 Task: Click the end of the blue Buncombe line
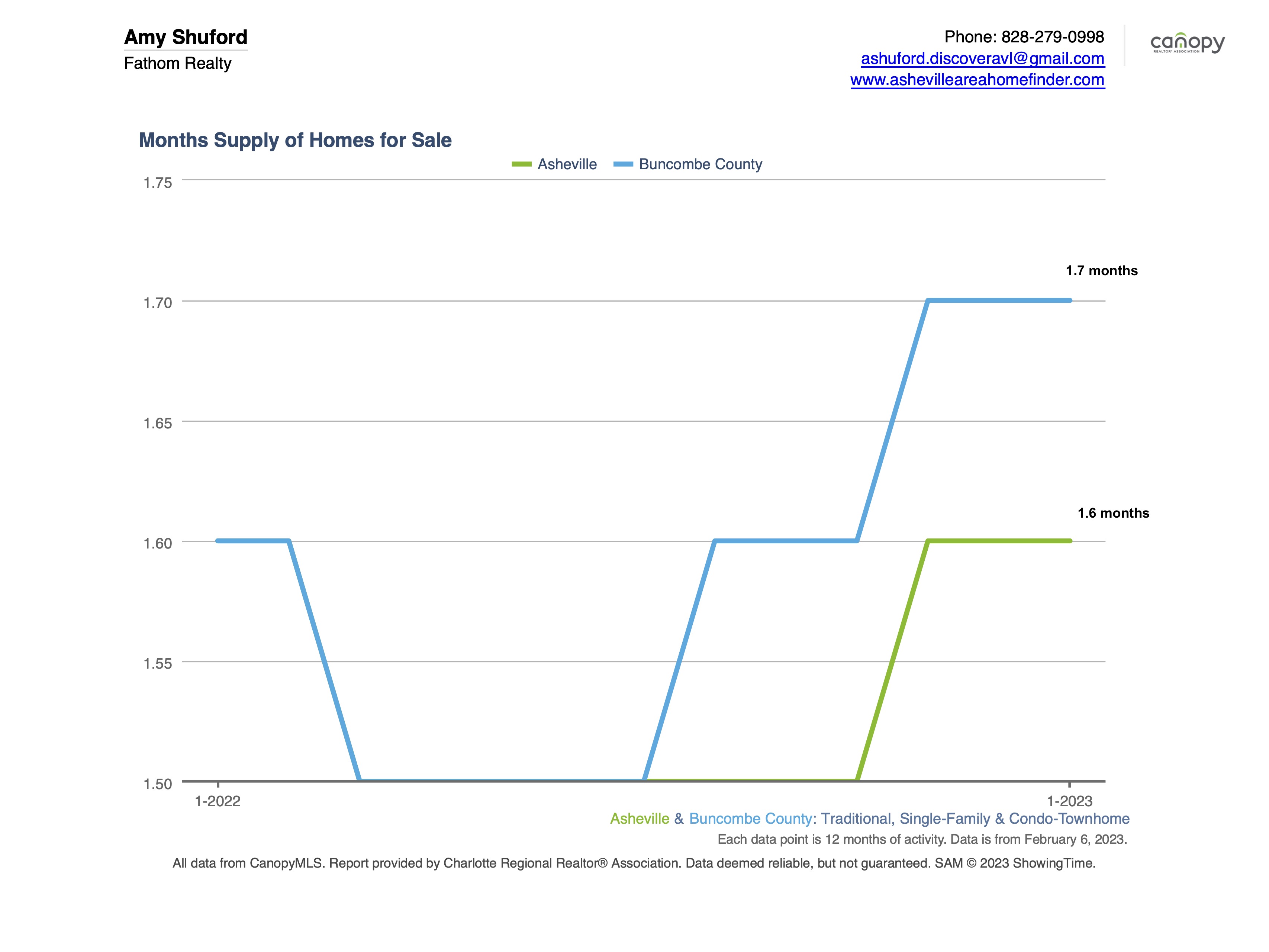(1069, 300)
